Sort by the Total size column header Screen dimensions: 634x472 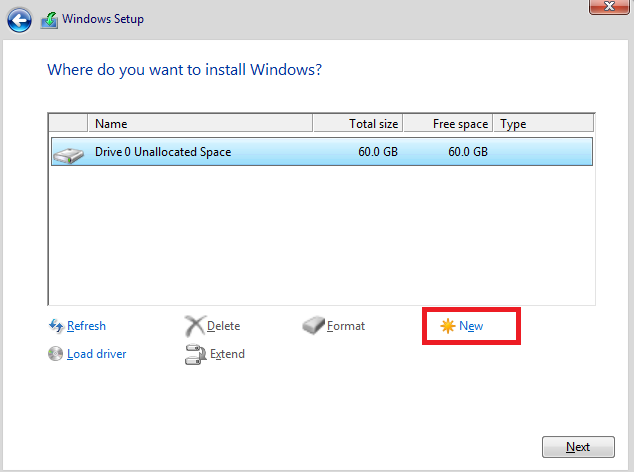click(x=358, y=123)
